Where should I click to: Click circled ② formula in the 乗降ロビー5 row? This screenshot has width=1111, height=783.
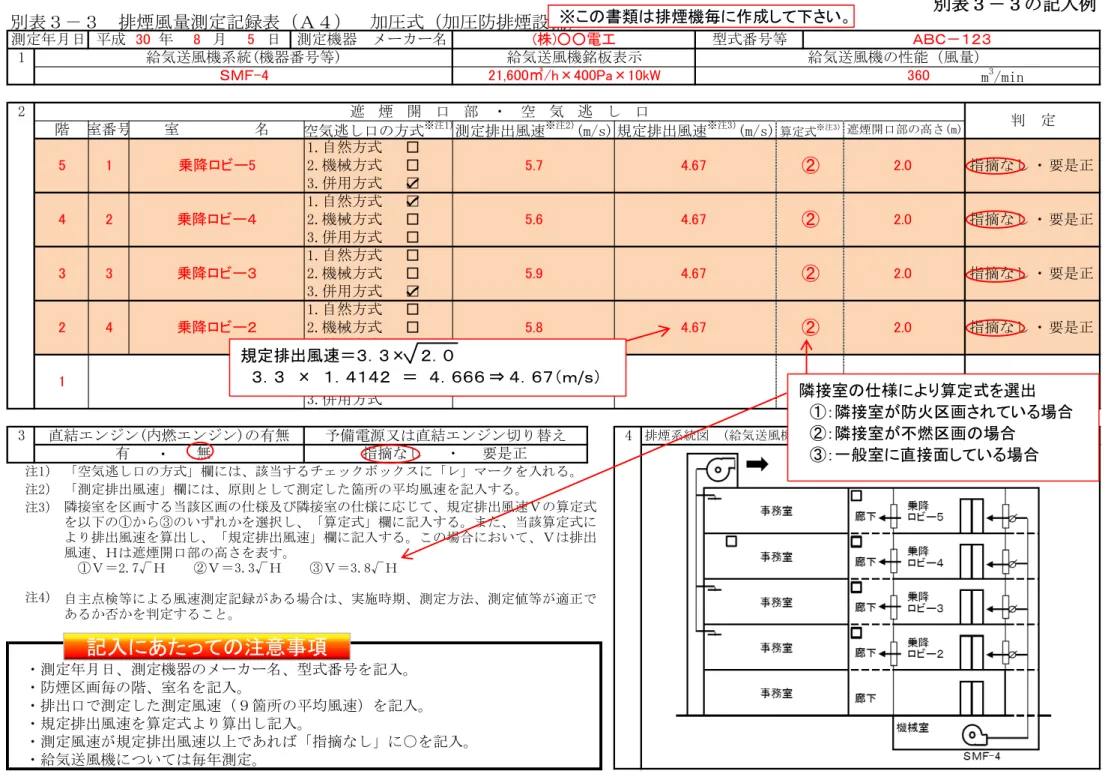point(810,165)
